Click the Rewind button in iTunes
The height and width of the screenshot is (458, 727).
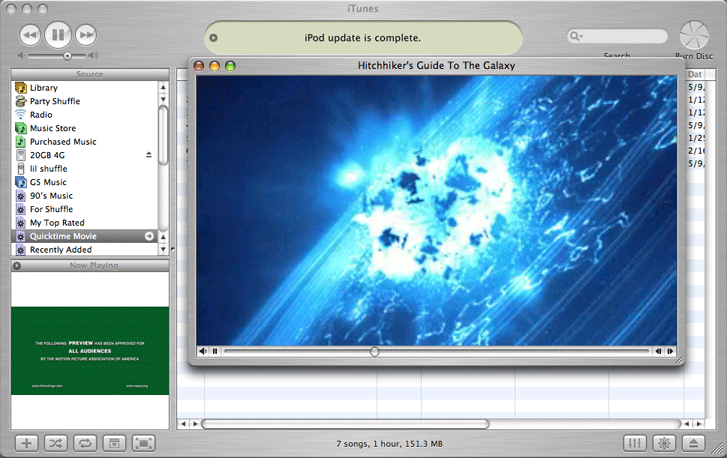(30, 35)
